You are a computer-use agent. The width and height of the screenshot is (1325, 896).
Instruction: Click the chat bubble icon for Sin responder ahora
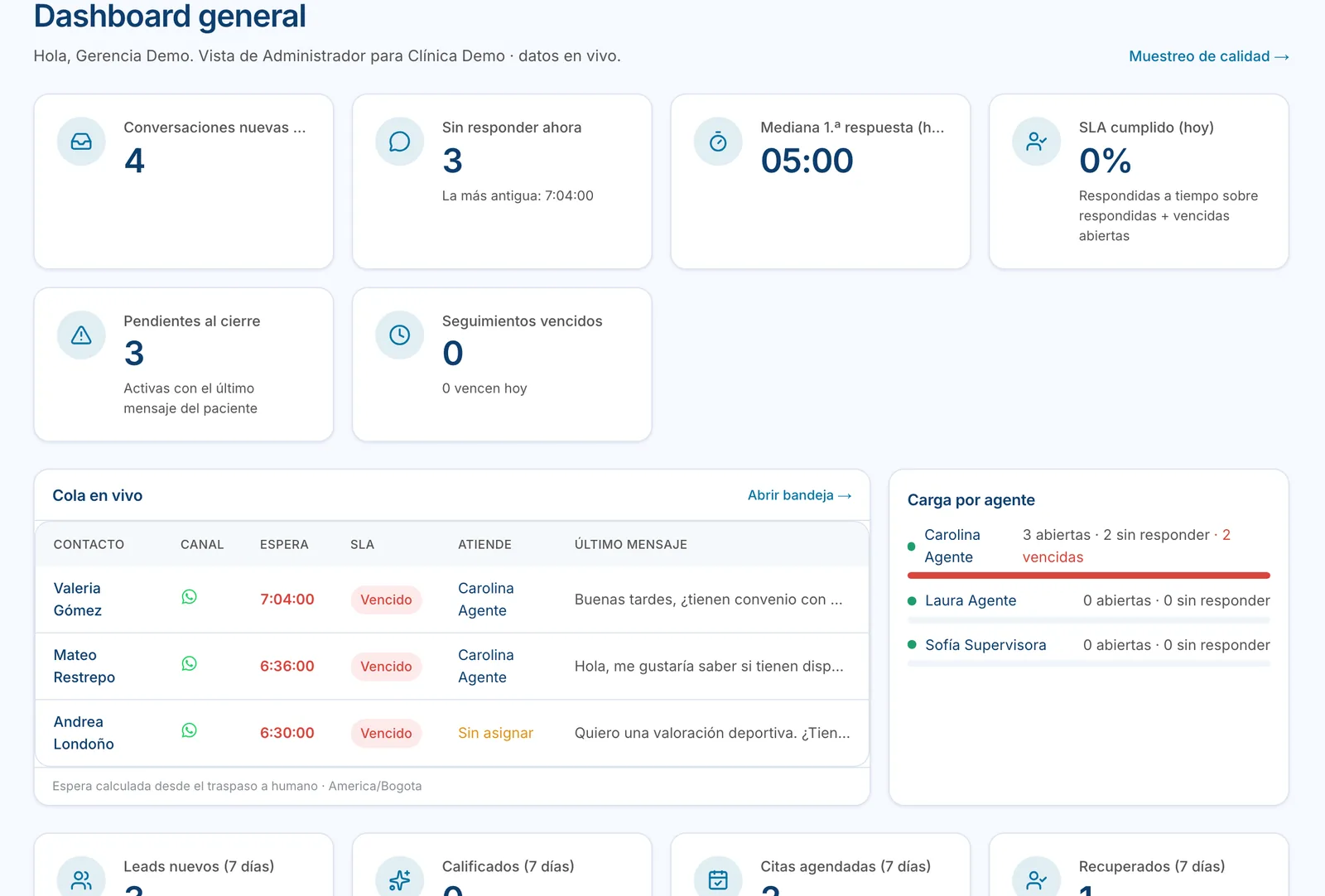[x=400, y=142]
